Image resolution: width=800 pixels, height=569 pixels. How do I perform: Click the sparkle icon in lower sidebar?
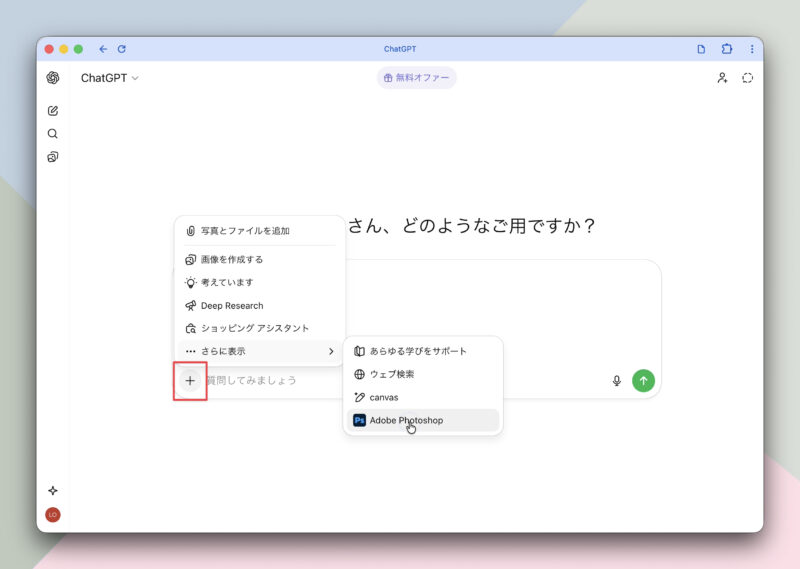point(53,490)
